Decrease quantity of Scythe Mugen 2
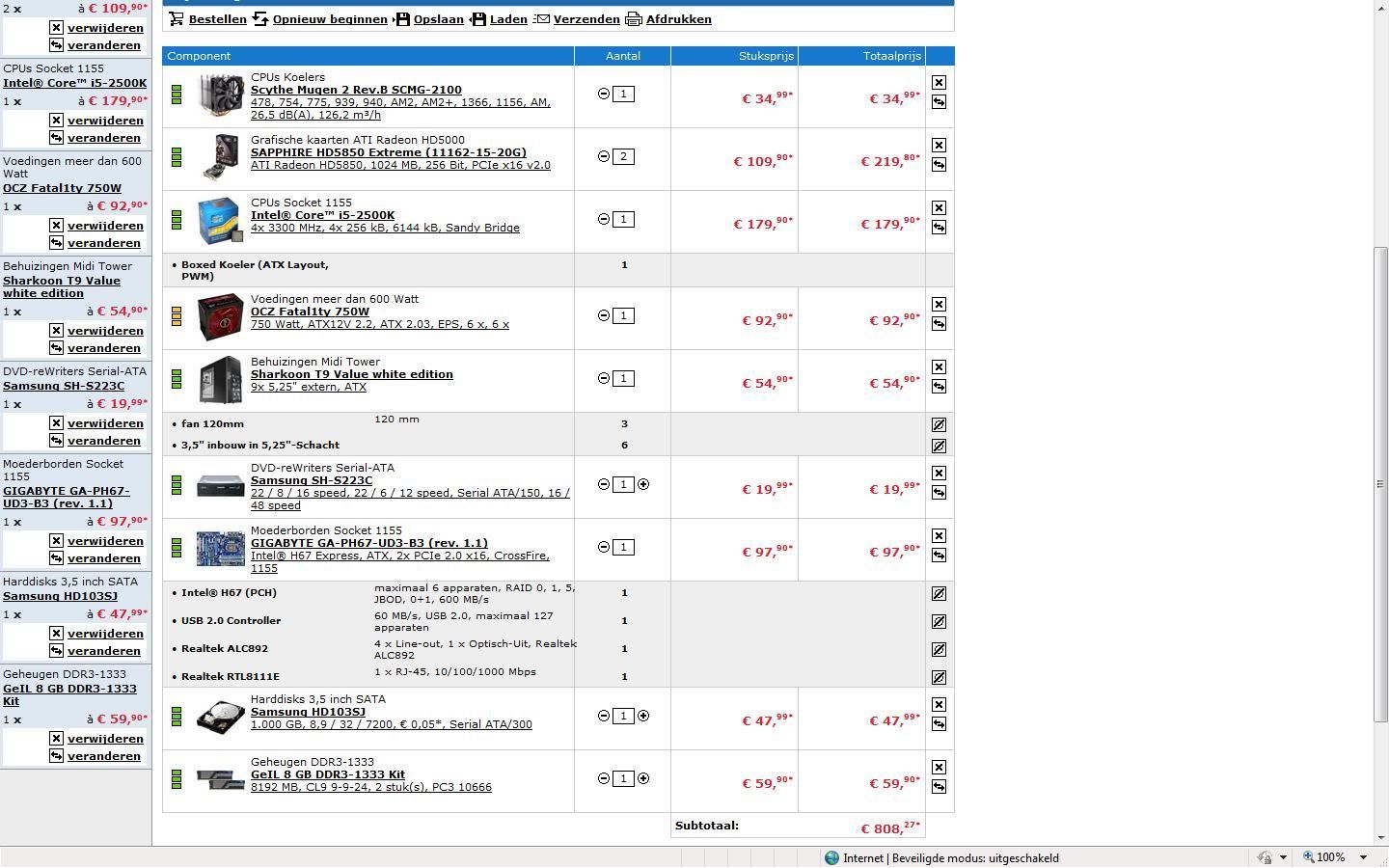The width and height of the screenshot is (1389, 868). (x=604, y=94)
